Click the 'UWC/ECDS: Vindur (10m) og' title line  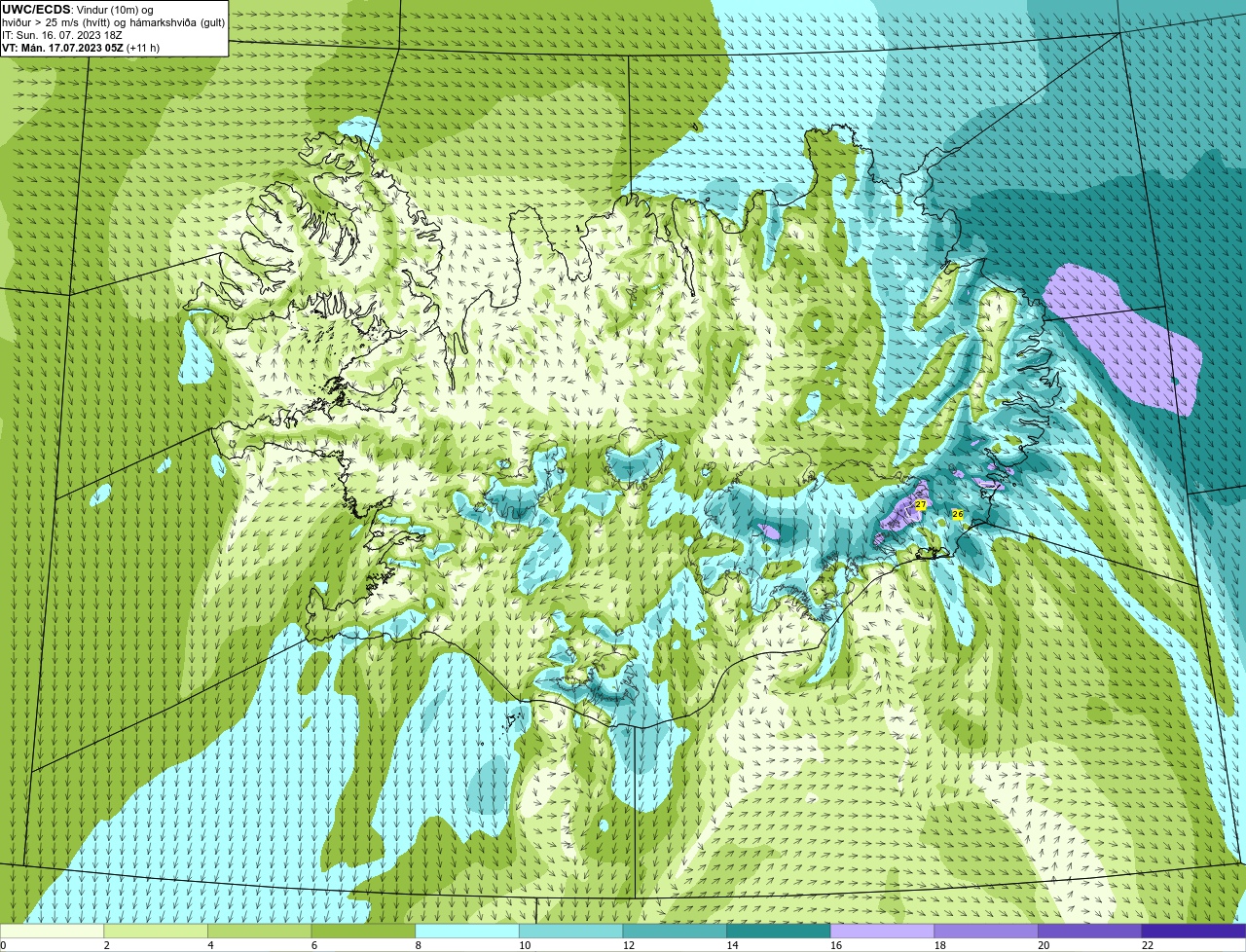(x=78, y=9)
